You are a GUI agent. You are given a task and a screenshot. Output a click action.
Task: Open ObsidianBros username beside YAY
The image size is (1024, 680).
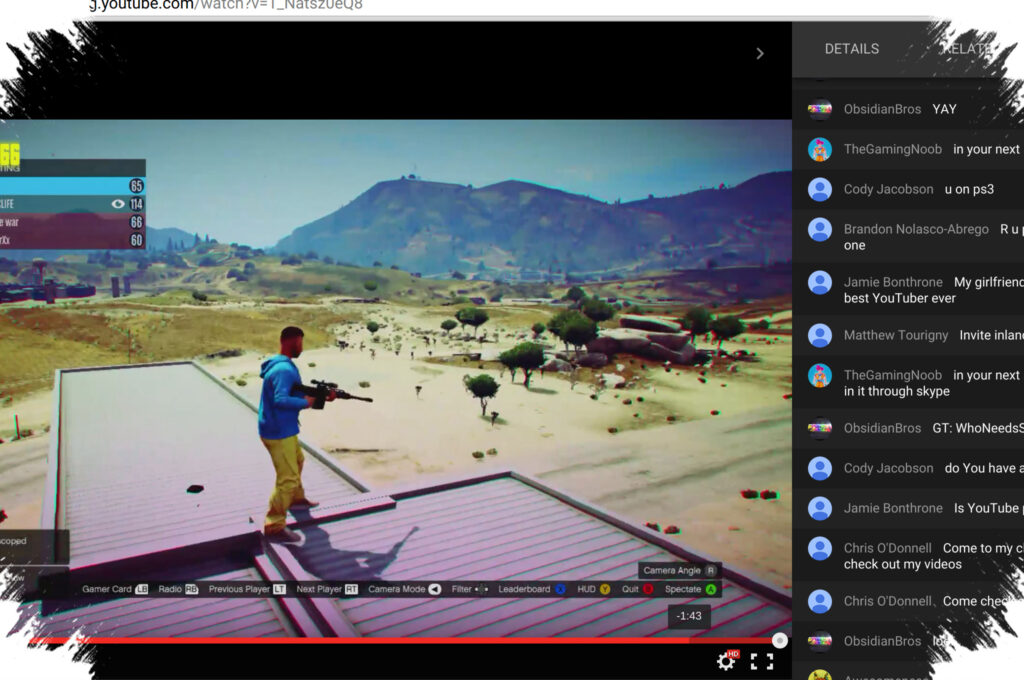point(882,109)
